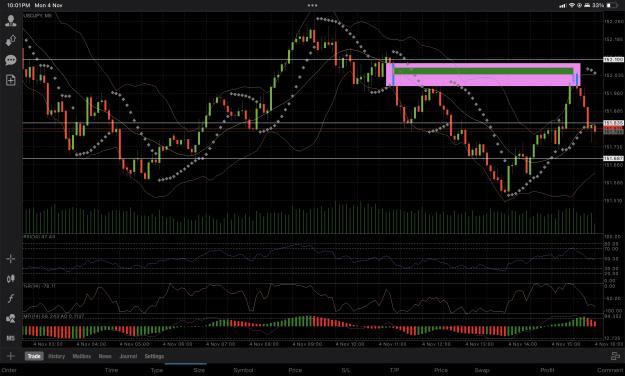Open the accounts person icon
Screen dimensions: 625x376
tap(11, 21)
